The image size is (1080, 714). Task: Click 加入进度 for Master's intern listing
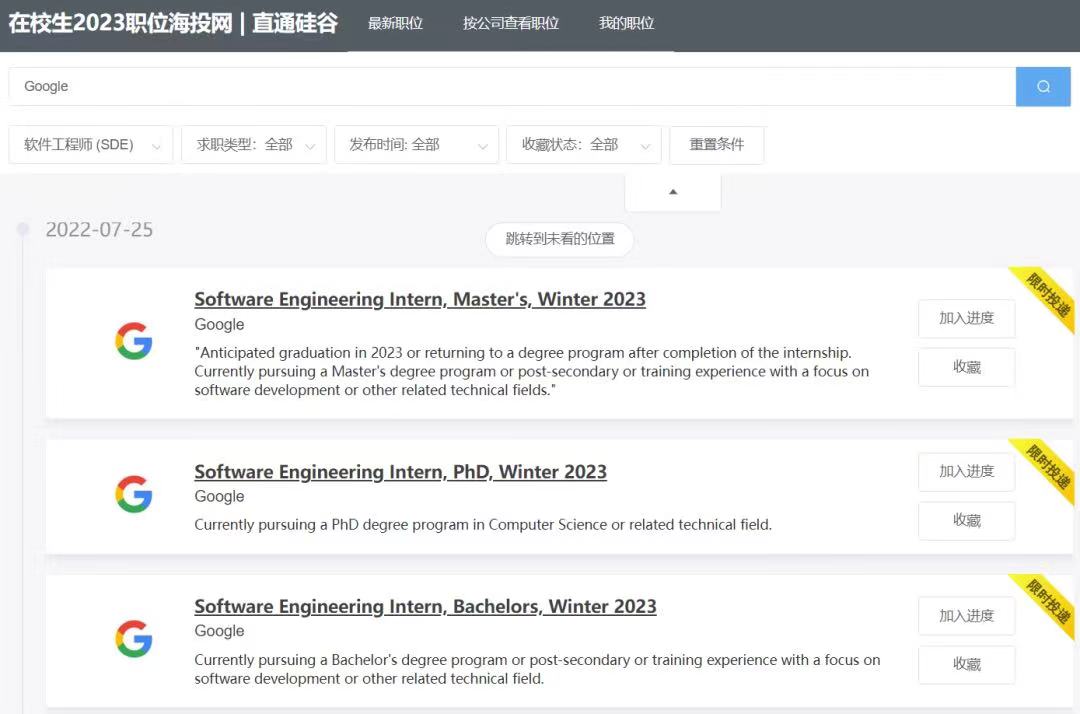(x=966, y=318)
